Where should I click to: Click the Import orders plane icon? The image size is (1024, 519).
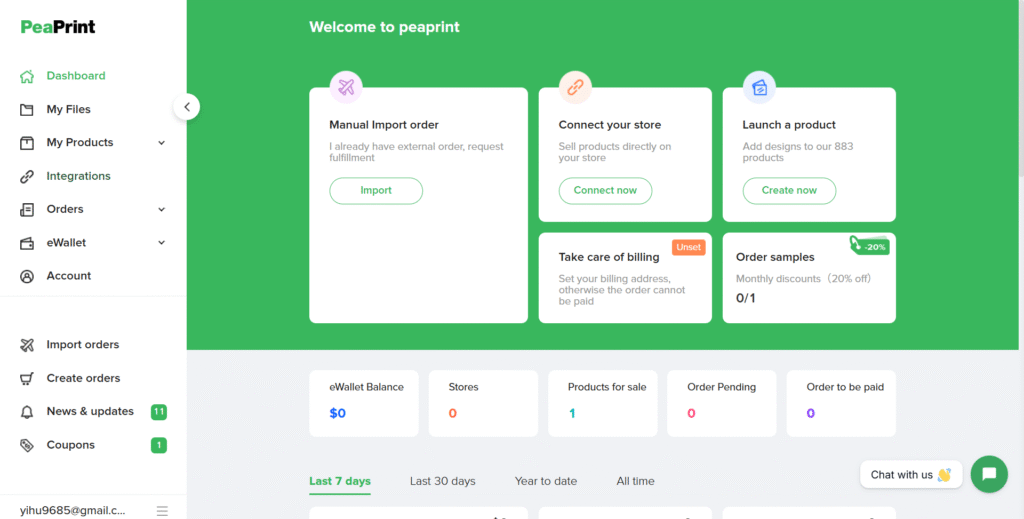[27, 345]
